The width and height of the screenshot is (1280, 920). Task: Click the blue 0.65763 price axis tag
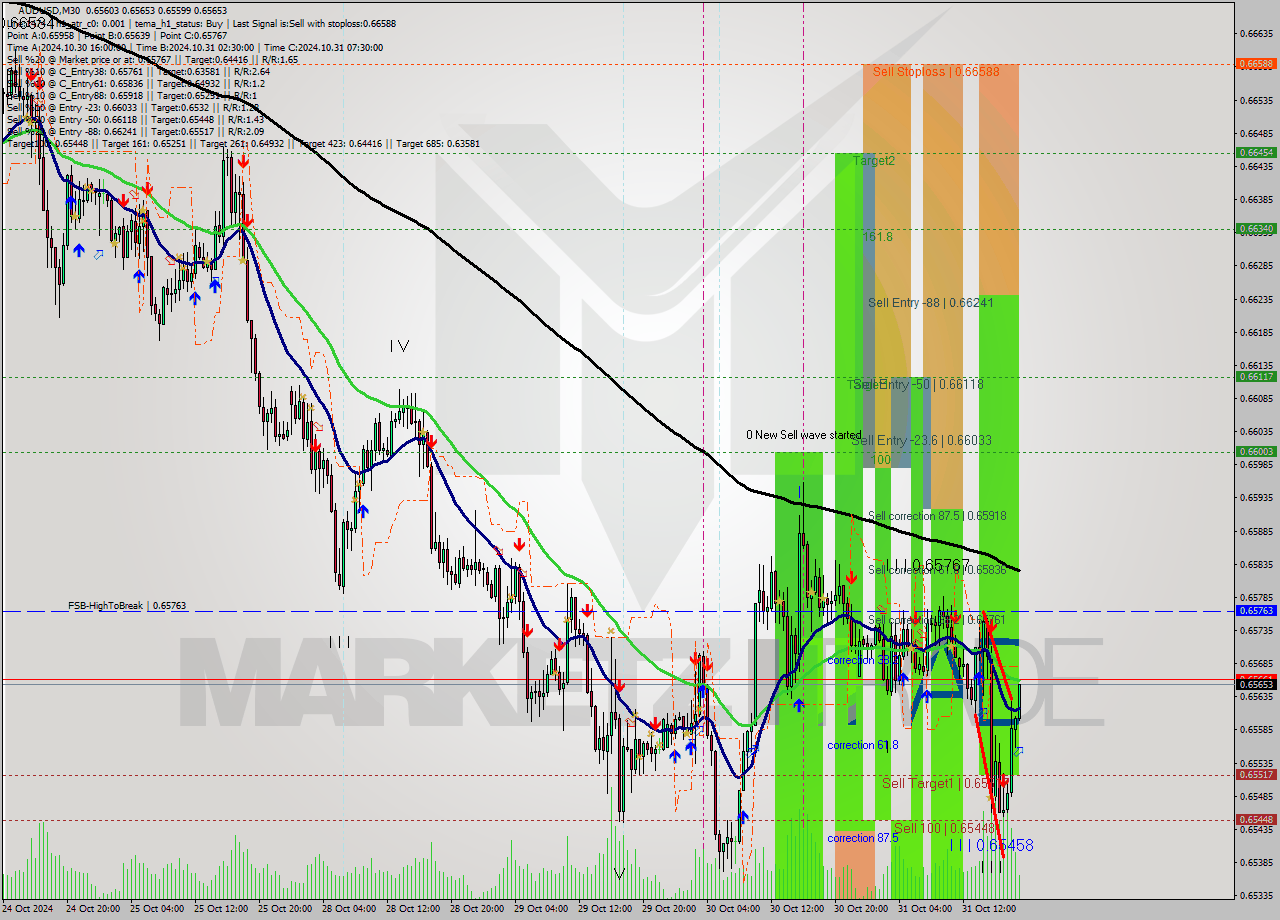[1256, 610]
